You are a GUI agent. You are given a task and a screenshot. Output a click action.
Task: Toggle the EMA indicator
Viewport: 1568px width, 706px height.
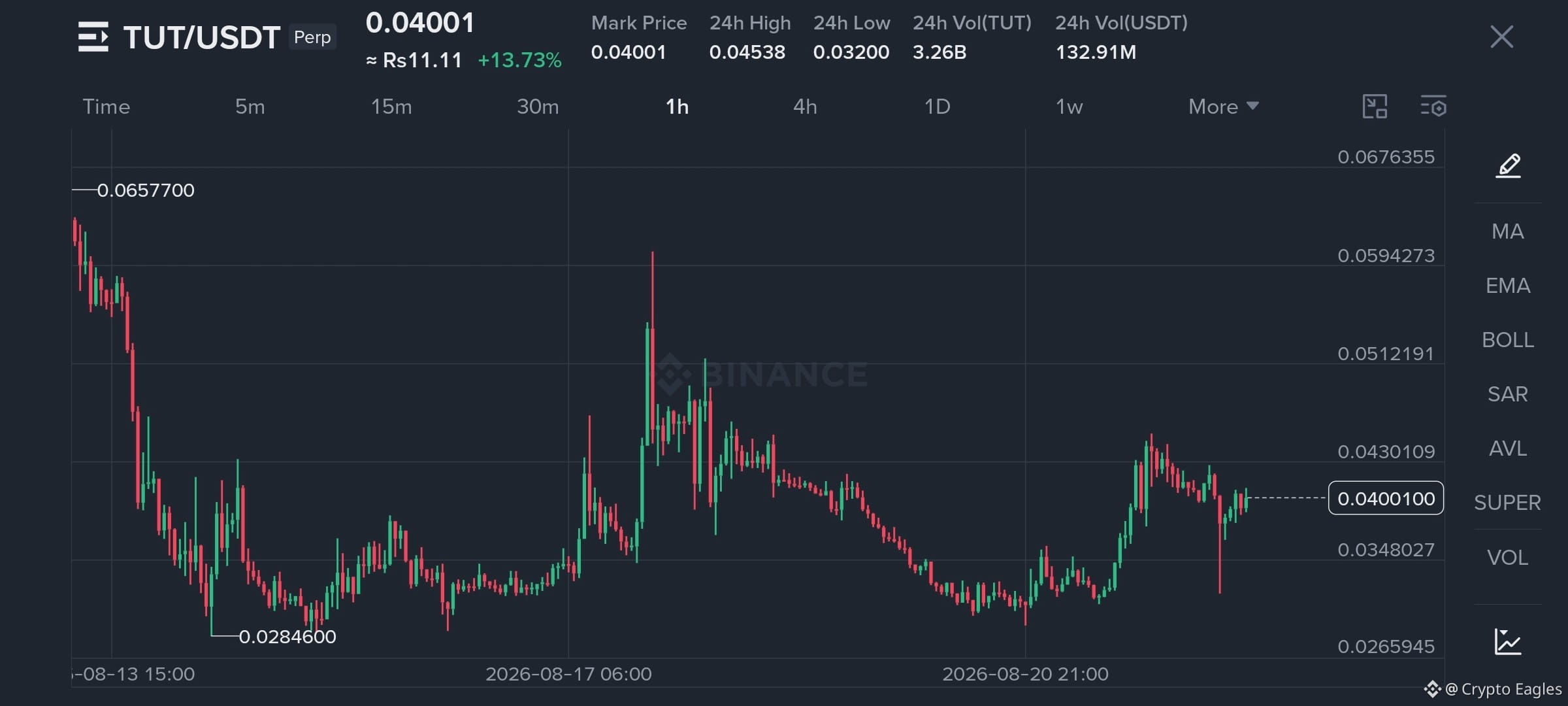pos(1508,286)
